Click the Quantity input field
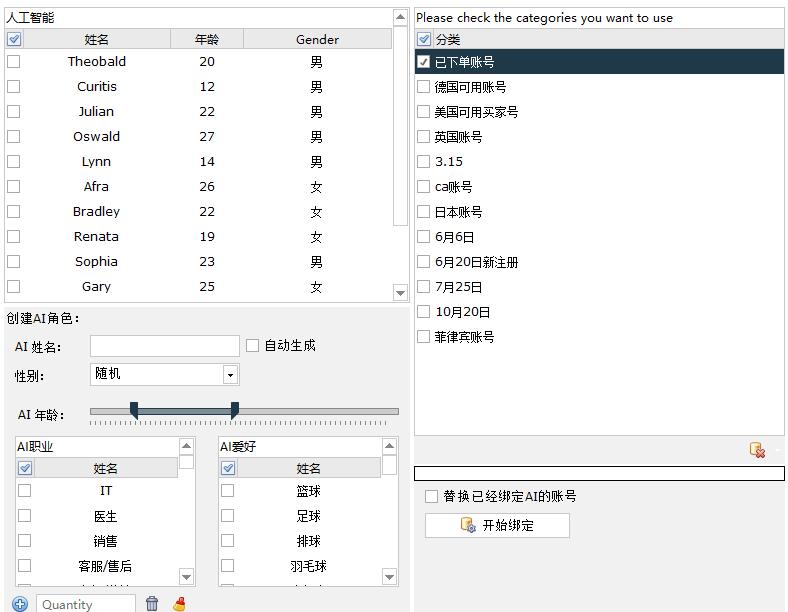This screenshot has height=612, width=788. 86,604
